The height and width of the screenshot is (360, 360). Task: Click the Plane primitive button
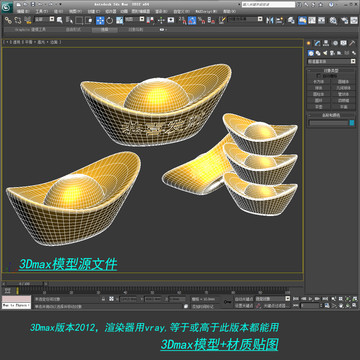click(343, 107)
